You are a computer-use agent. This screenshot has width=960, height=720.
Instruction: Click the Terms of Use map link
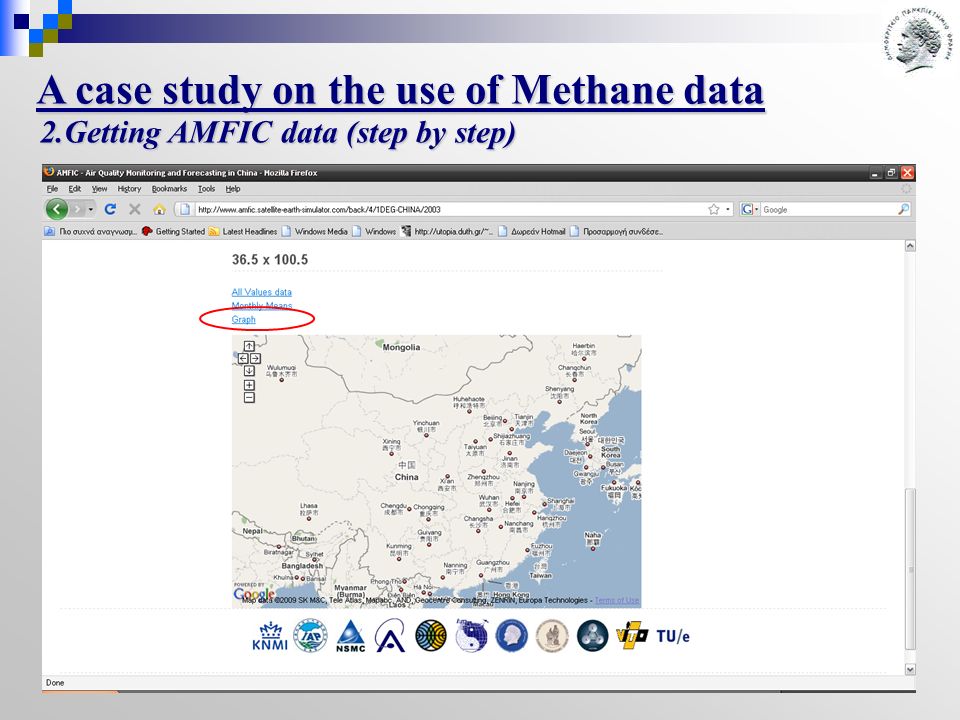click(x=617, y=600)
